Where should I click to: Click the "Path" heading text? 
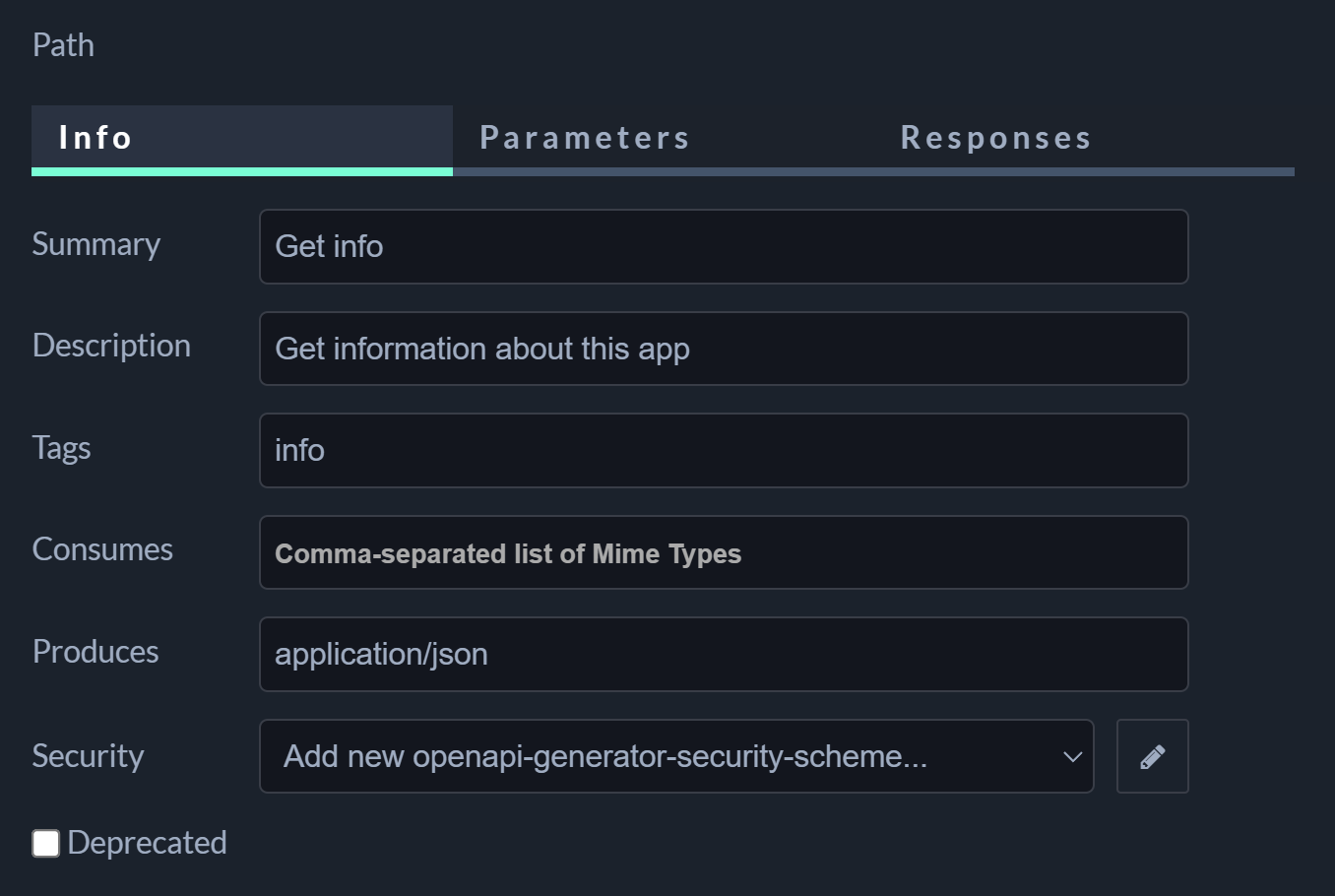point(63,45)
